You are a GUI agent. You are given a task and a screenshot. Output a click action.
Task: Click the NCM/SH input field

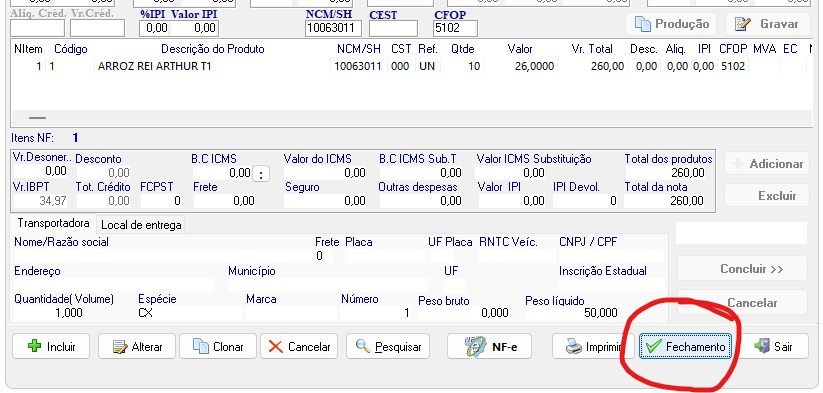tap(333, 28)
